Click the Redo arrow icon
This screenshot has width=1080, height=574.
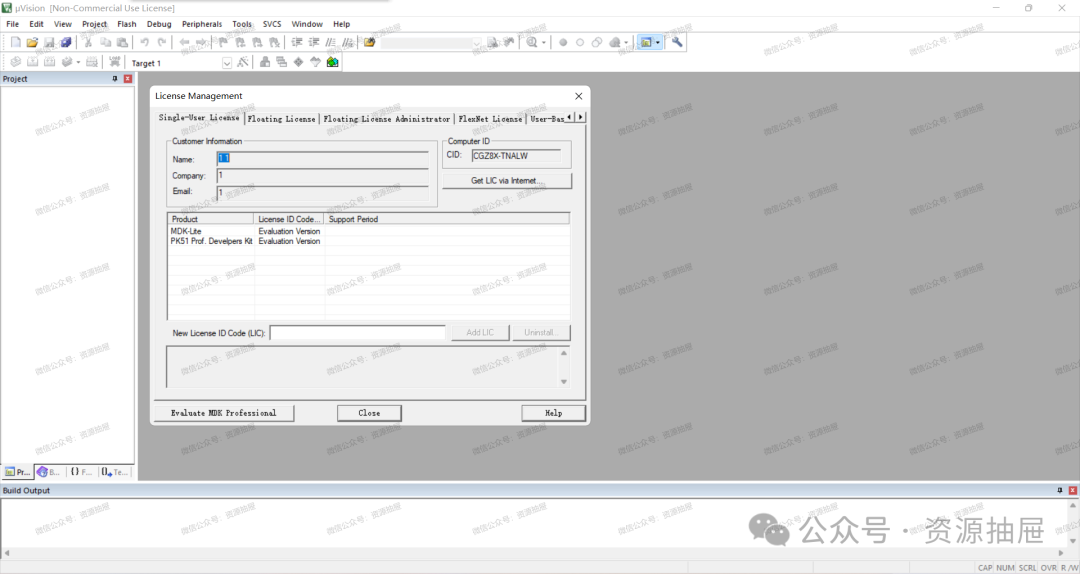(x=162, y=43)
